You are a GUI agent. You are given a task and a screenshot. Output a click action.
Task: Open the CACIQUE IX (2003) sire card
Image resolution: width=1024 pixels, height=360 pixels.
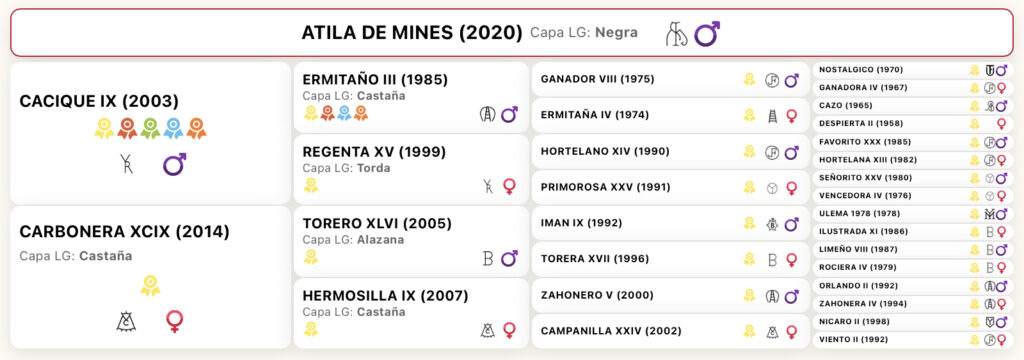[x=150, y=133]
